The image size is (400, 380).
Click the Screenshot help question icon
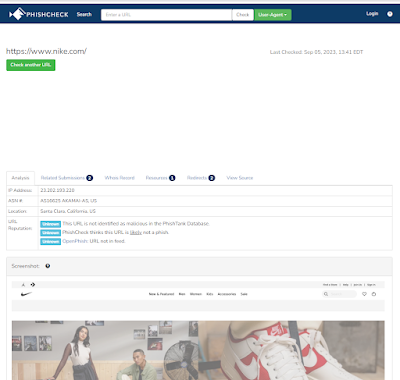[48, 266]
